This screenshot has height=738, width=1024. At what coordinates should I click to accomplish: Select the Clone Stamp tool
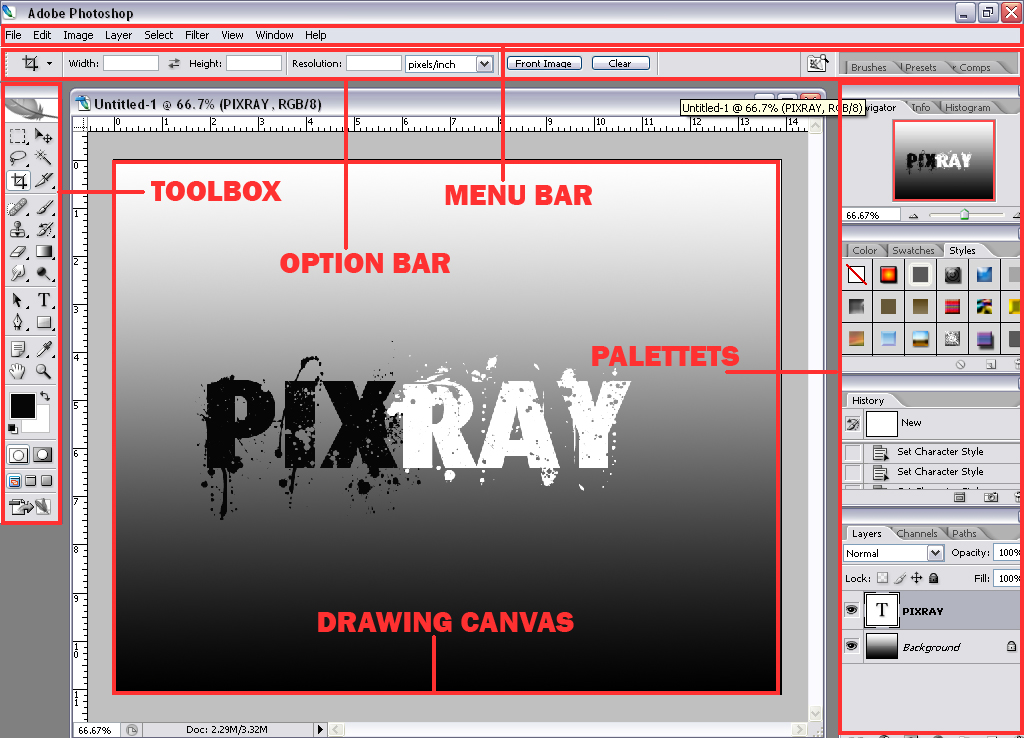[18, 229]
